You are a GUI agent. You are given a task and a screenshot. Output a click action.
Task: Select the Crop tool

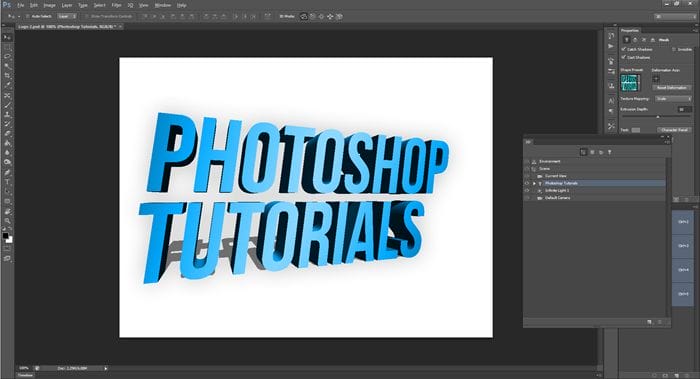click(7, 75)
